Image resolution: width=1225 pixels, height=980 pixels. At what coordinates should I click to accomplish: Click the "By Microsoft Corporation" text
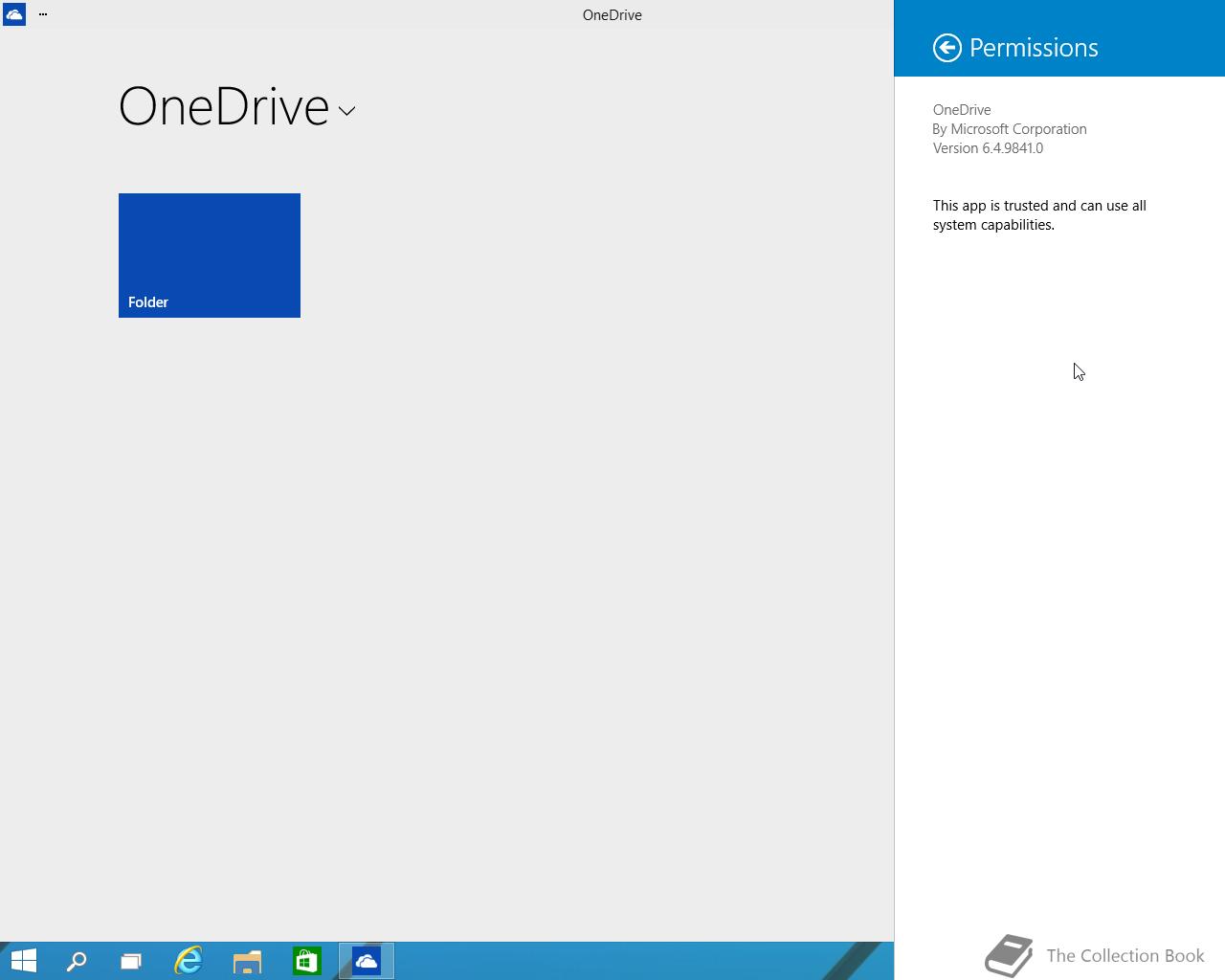point(1010,129)
